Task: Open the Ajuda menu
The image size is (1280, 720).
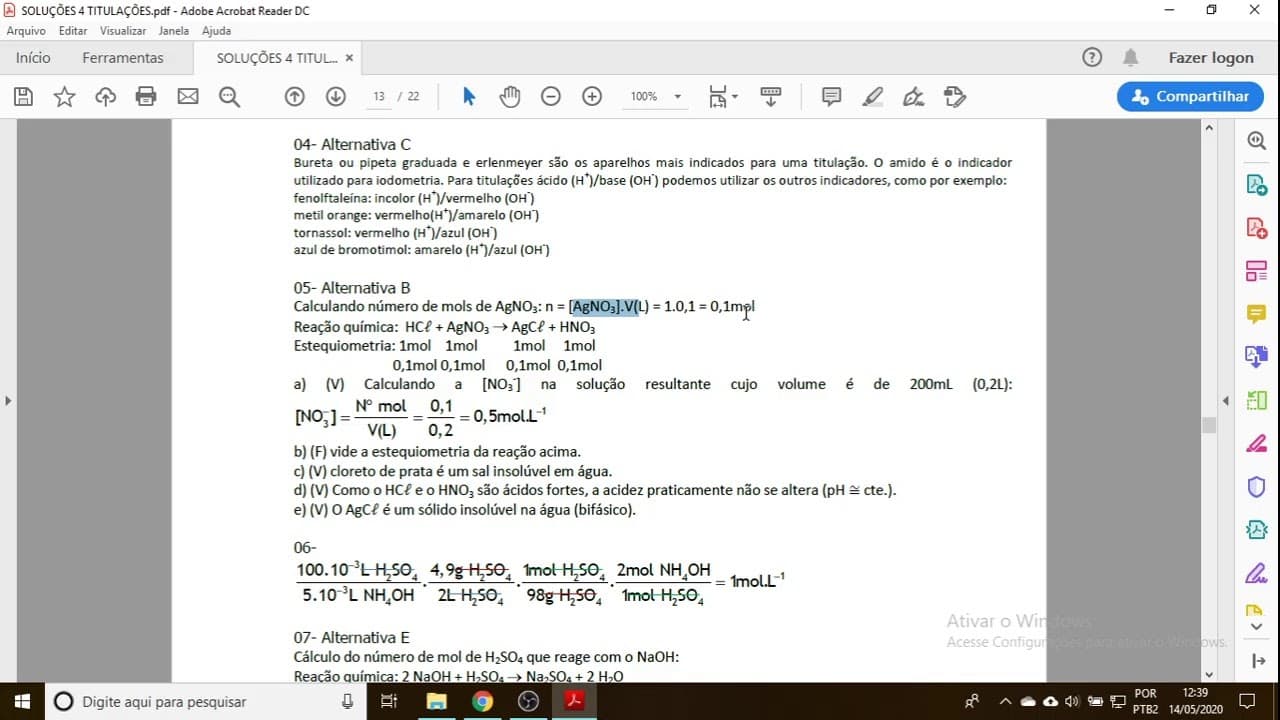Action: [x=216, y=31]
